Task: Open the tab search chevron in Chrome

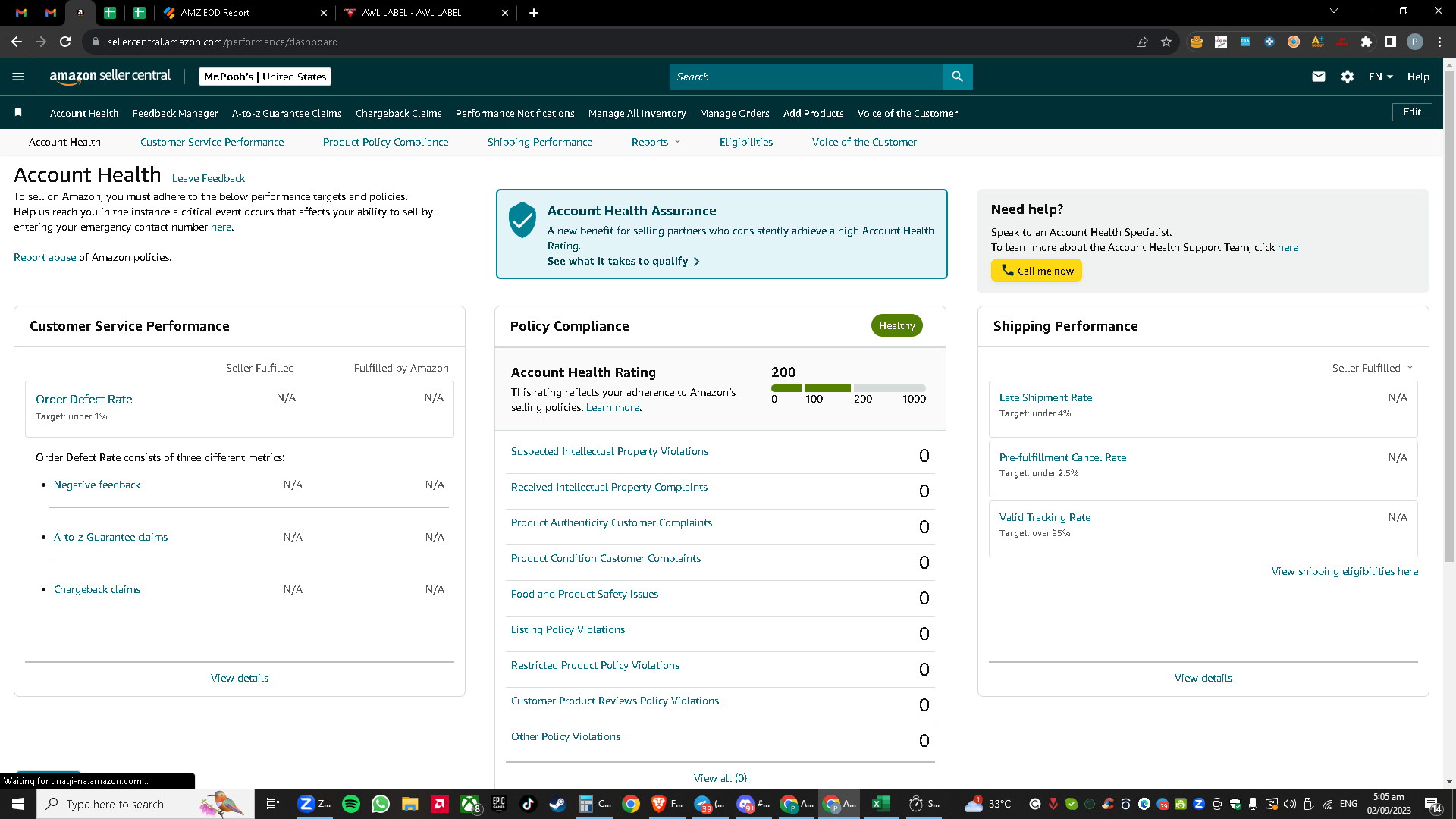Action: click(x=1334, y=11)
